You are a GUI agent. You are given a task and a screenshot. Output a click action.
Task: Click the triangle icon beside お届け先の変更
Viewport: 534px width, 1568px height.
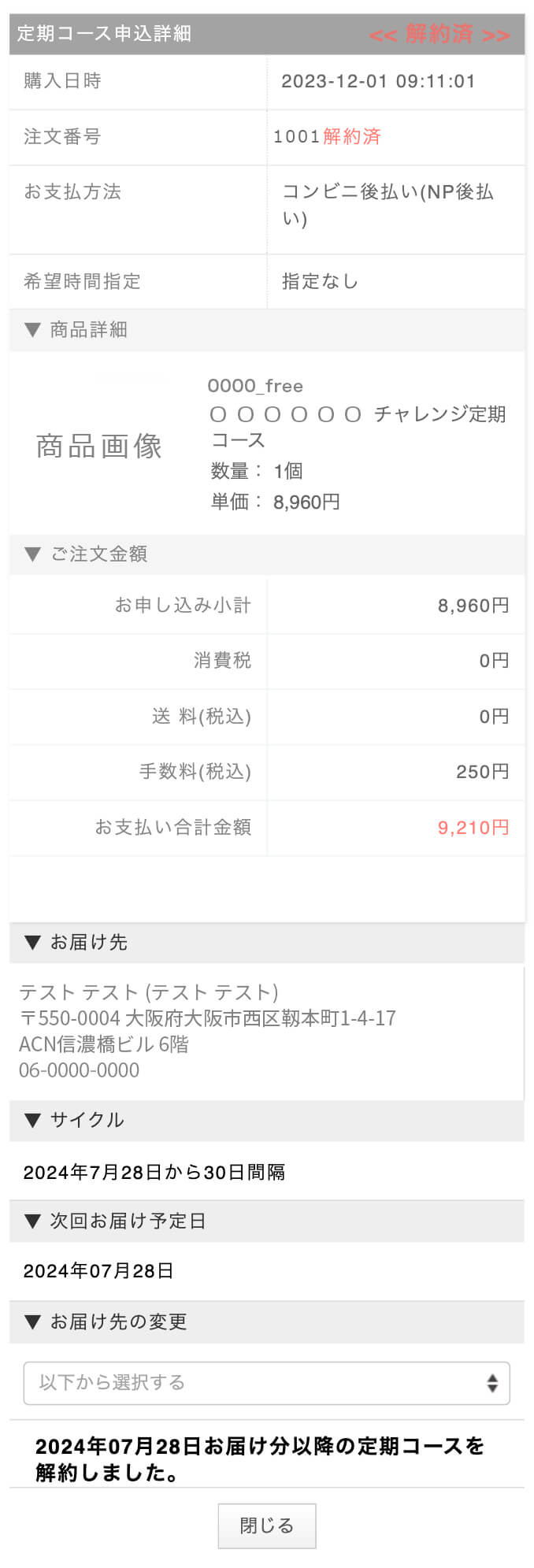(x=32, y=1322)
